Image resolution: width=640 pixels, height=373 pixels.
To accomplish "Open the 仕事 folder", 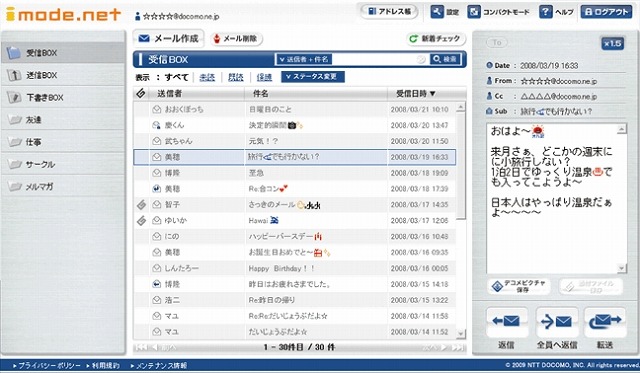I will [63, 142].
